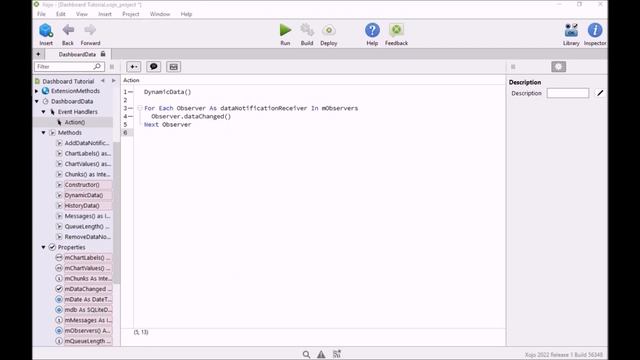Click the navigator Filter search field
640x360 pixels.
click(x=69, y=67)
